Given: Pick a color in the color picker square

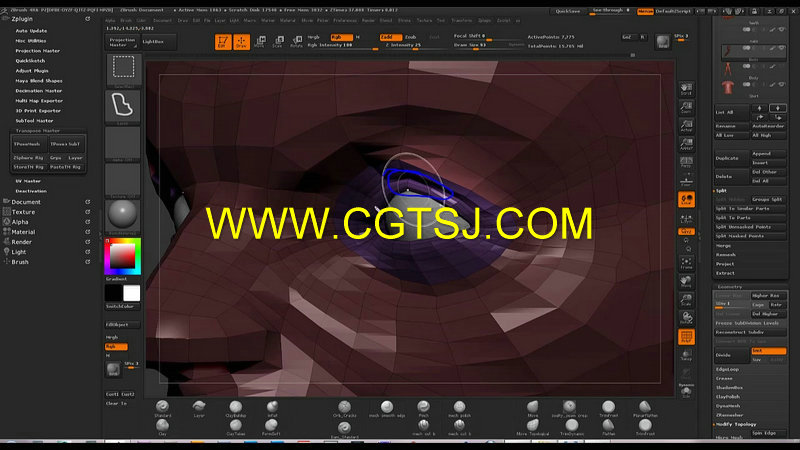Looking at the screenshot, I should [x=123, y=256].
